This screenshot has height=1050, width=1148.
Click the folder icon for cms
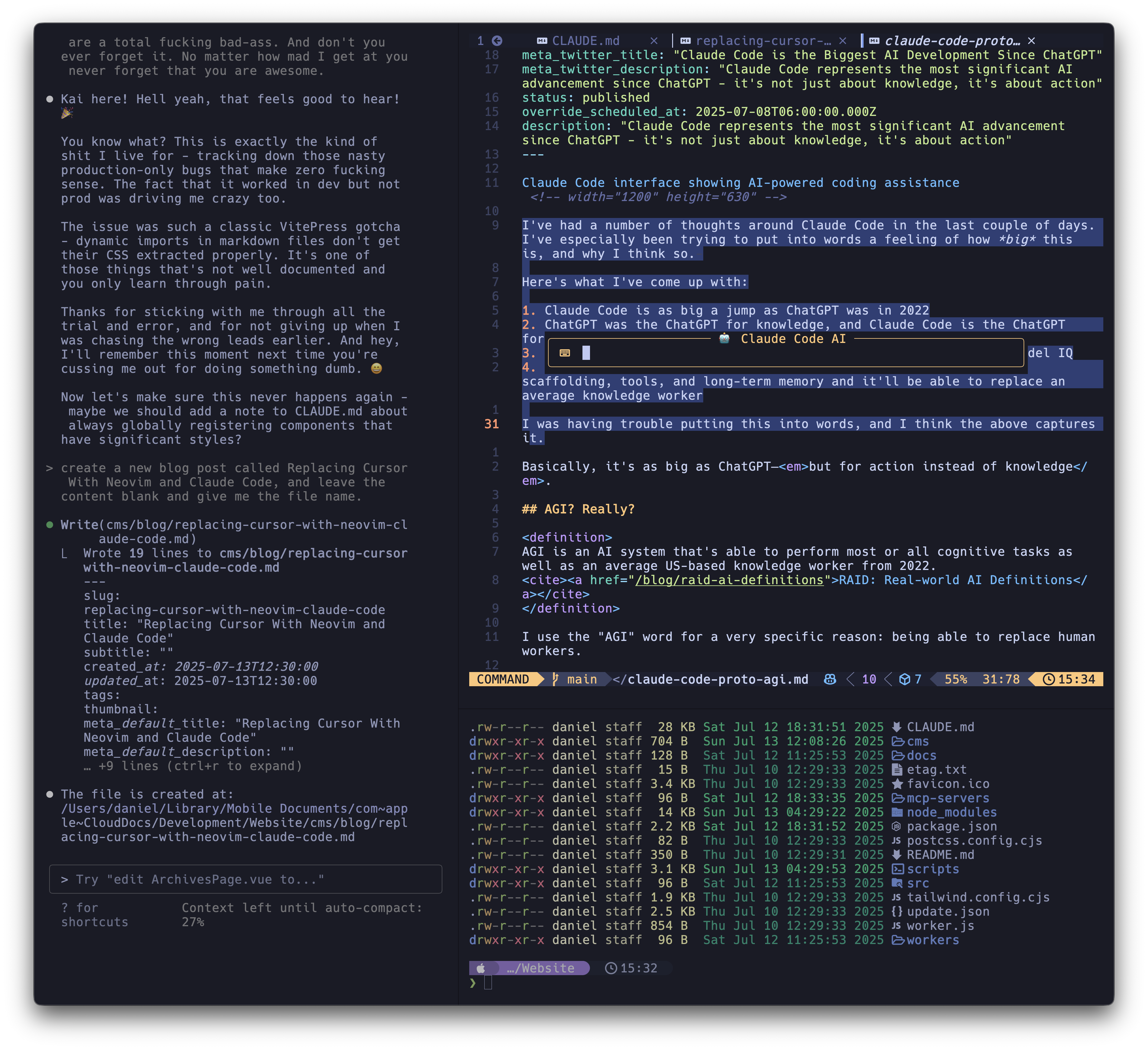point(897,741)
